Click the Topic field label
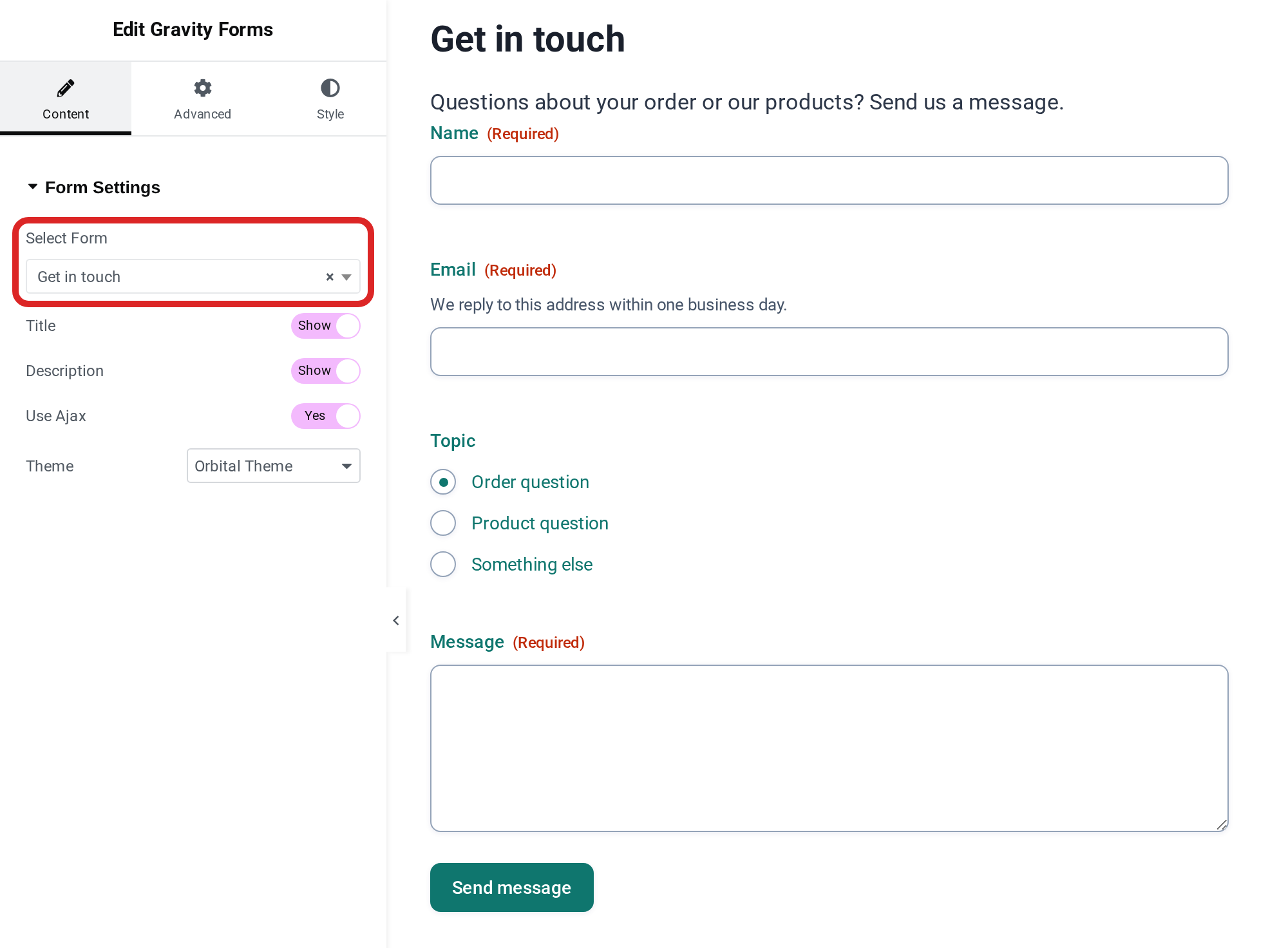 pyautogui.click(x=453, y=441)
